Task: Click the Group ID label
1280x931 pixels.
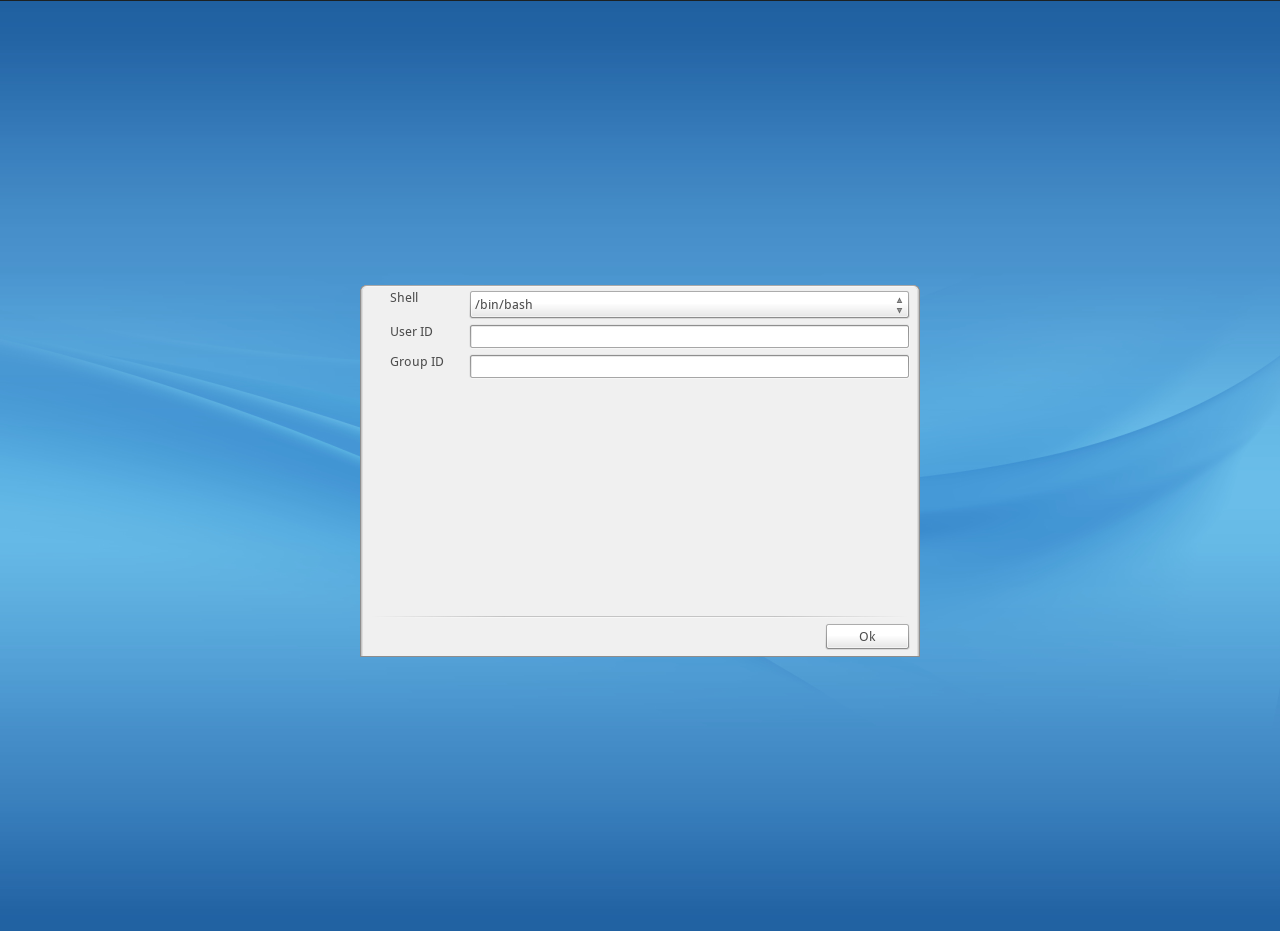Action: click(x=417, y=361)
